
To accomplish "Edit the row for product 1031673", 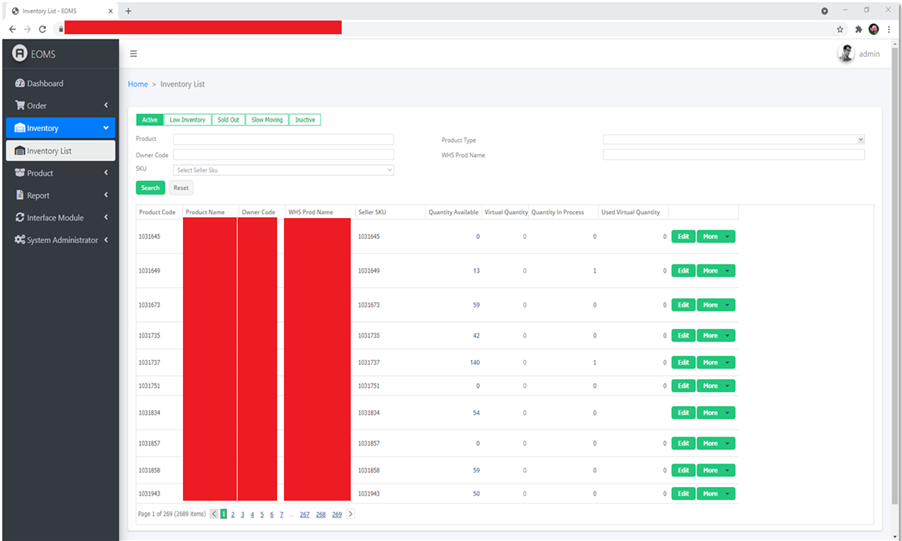I will [683, 305].
